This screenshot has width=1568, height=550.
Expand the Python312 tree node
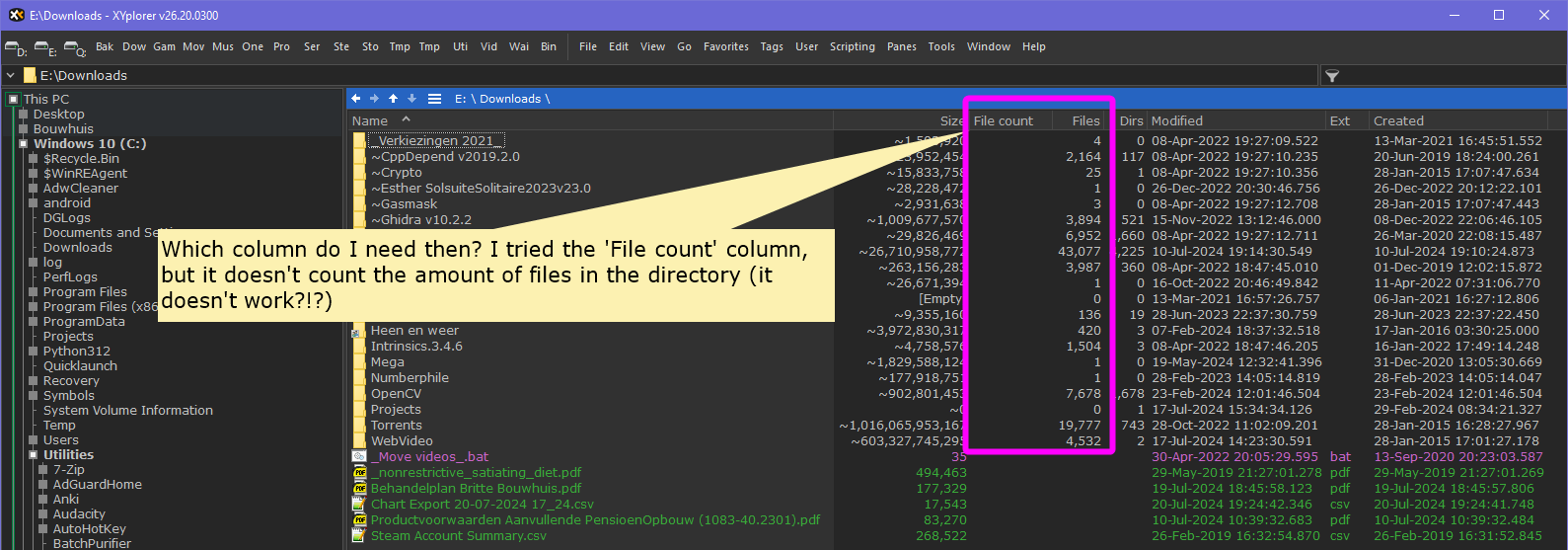[33, 351]
